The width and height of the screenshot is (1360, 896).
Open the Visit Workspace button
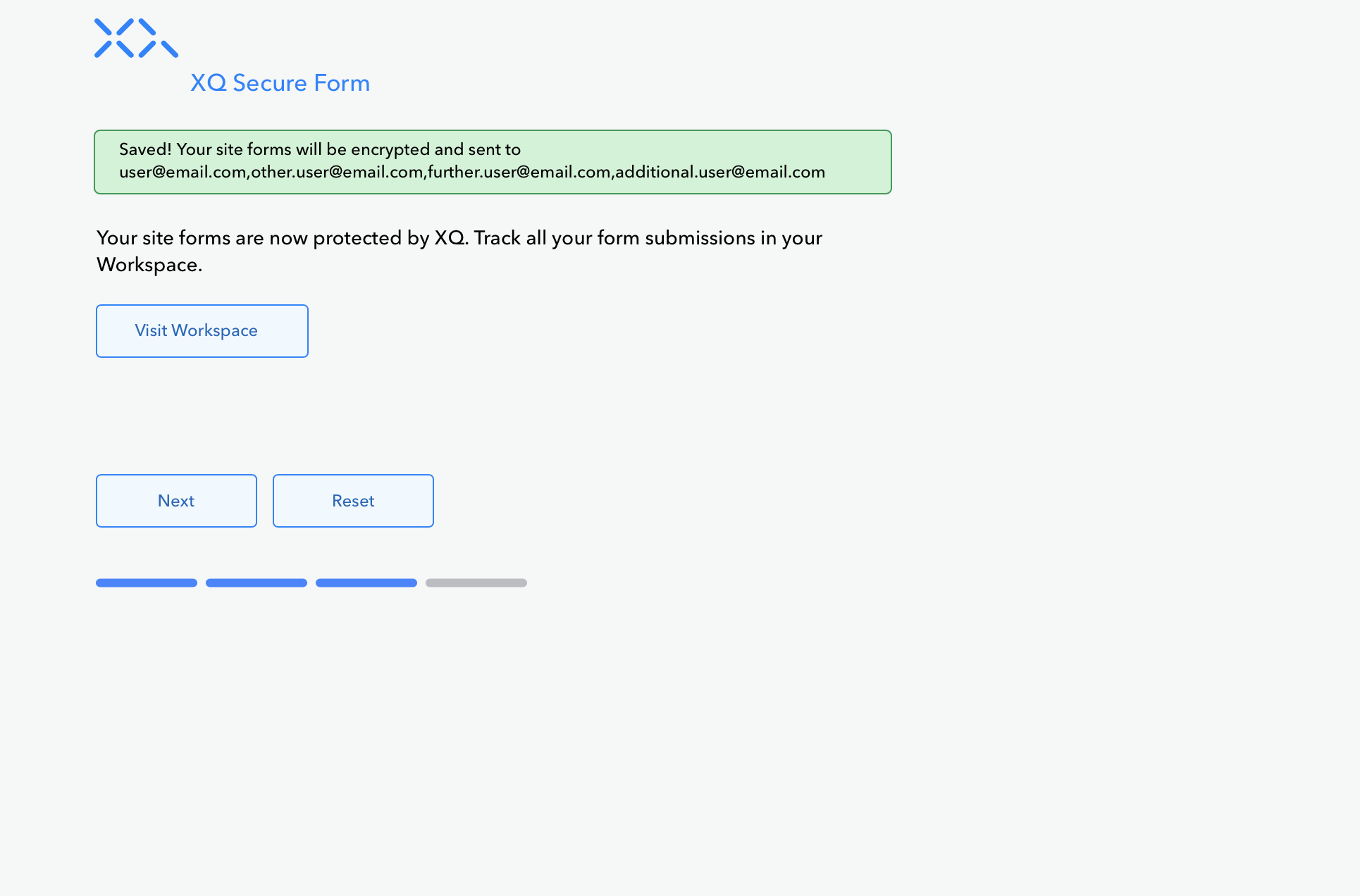pyautogui.click(x=202, y=331)
